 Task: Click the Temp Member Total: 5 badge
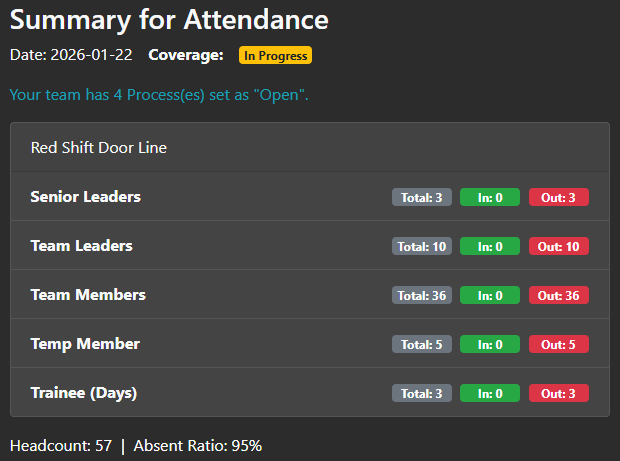[421, 344]
